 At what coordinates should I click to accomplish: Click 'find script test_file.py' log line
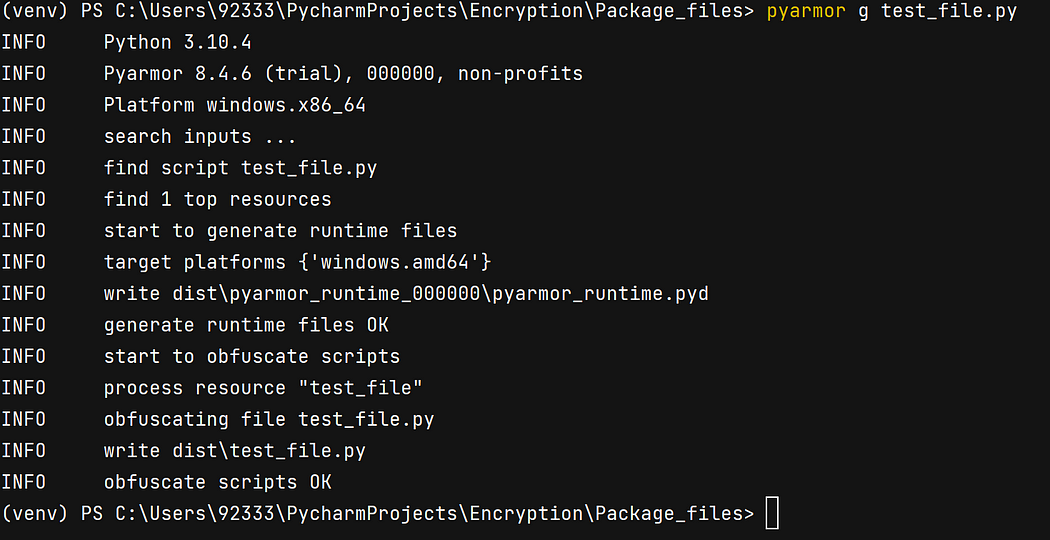click(240, 168)
